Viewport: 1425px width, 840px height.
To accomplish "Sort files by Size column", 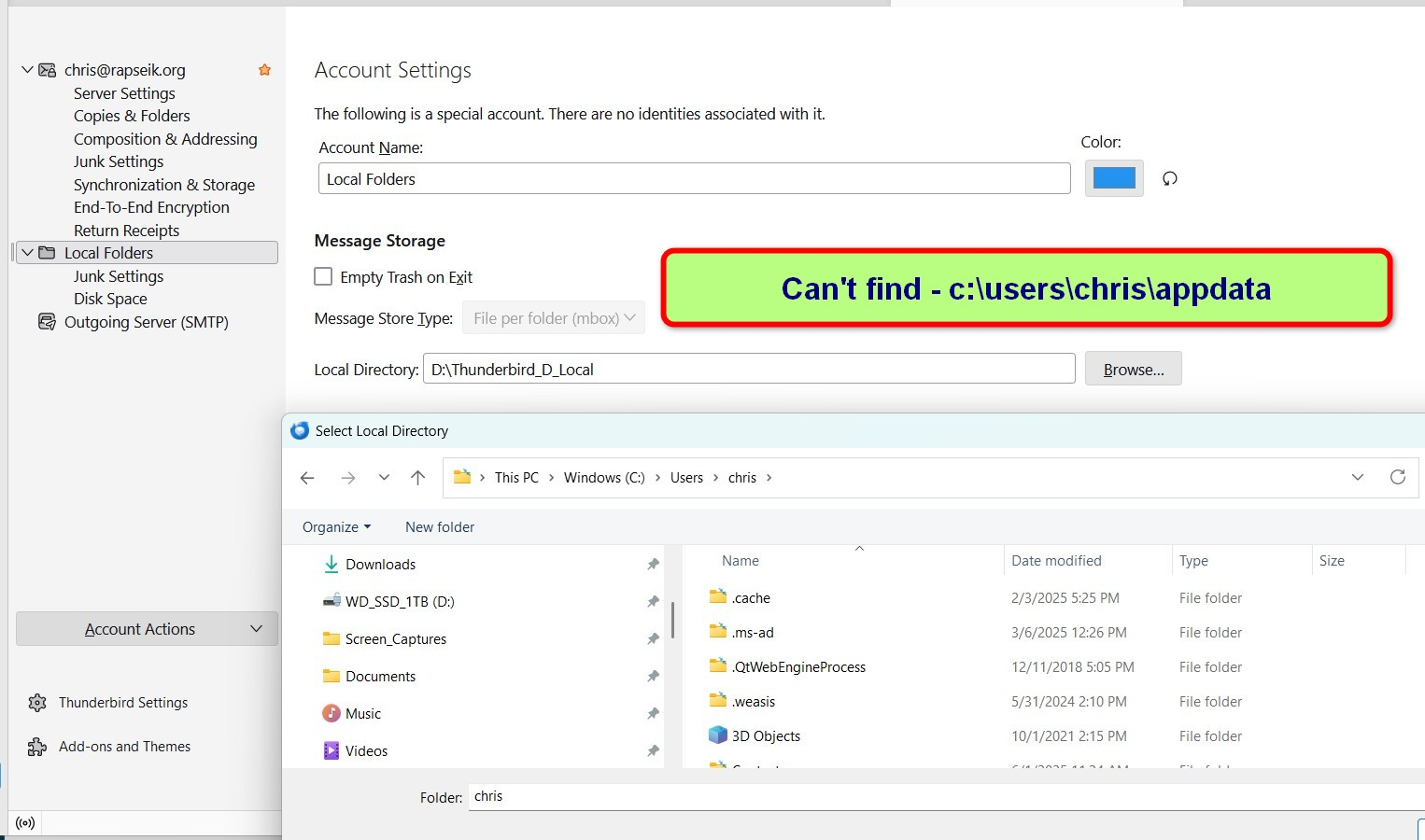I will pyautogui.click(x=1332, y=561).
